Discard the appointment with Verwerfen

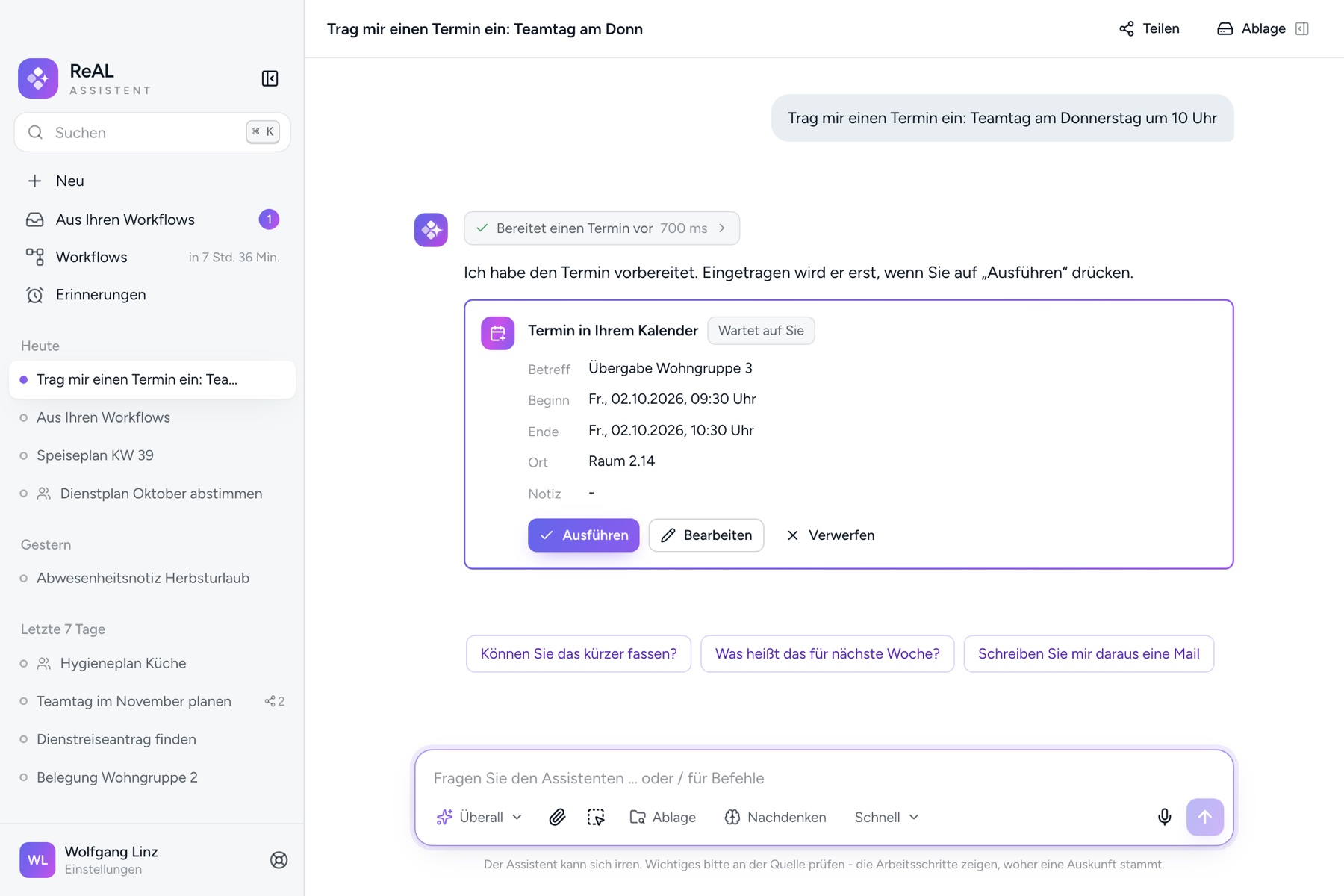pyautogui.click(x=830, y=535)
